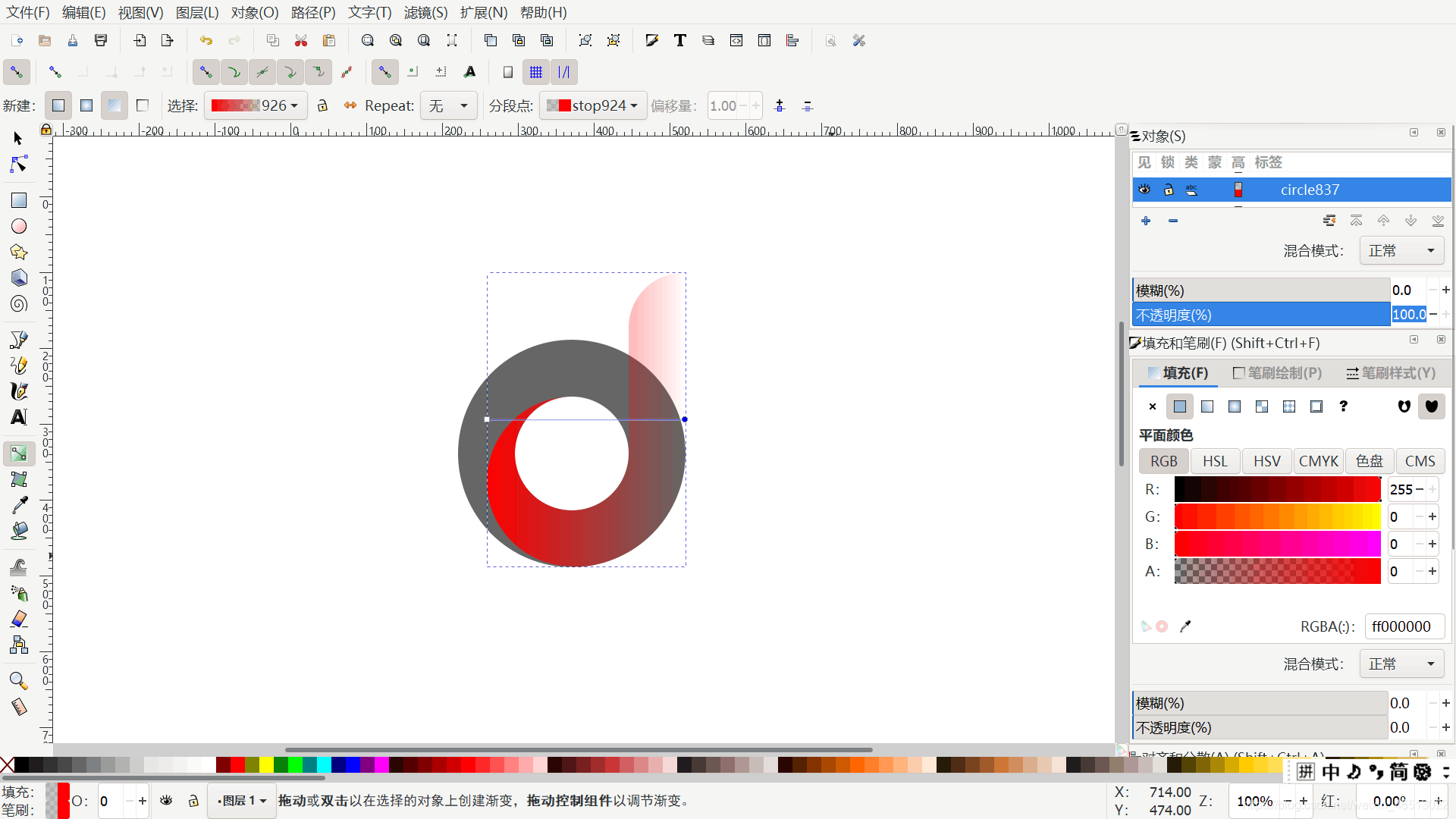
Task: Select the Calligraphy pen tool
Action: tap(19, 391)
